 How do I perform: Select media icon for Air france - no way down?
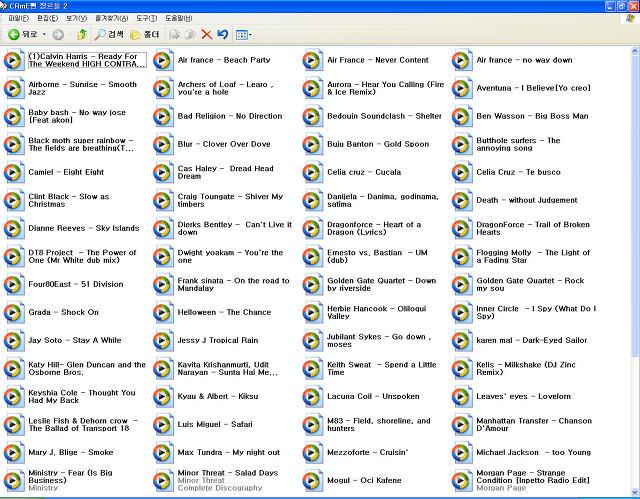[x=462, y=60]
